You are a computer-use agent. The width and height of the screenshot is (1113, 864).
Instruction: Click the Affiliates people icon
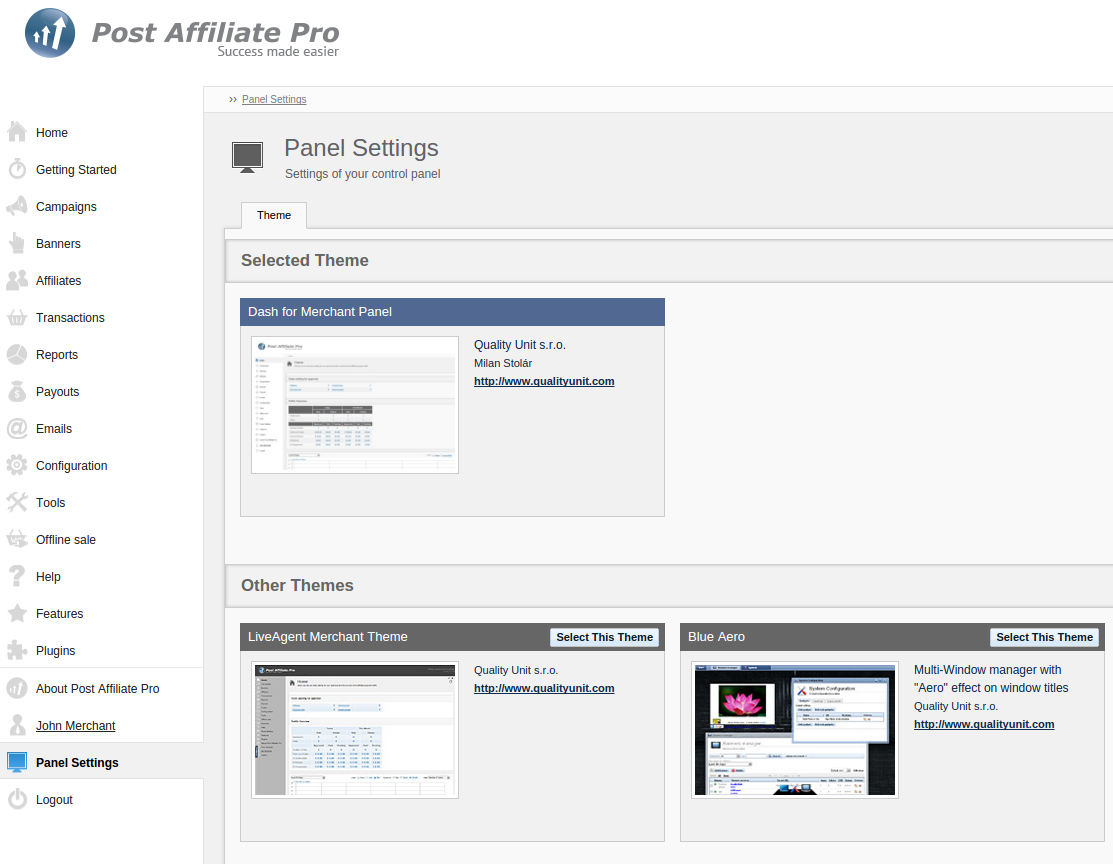click(x=17, y=280)
